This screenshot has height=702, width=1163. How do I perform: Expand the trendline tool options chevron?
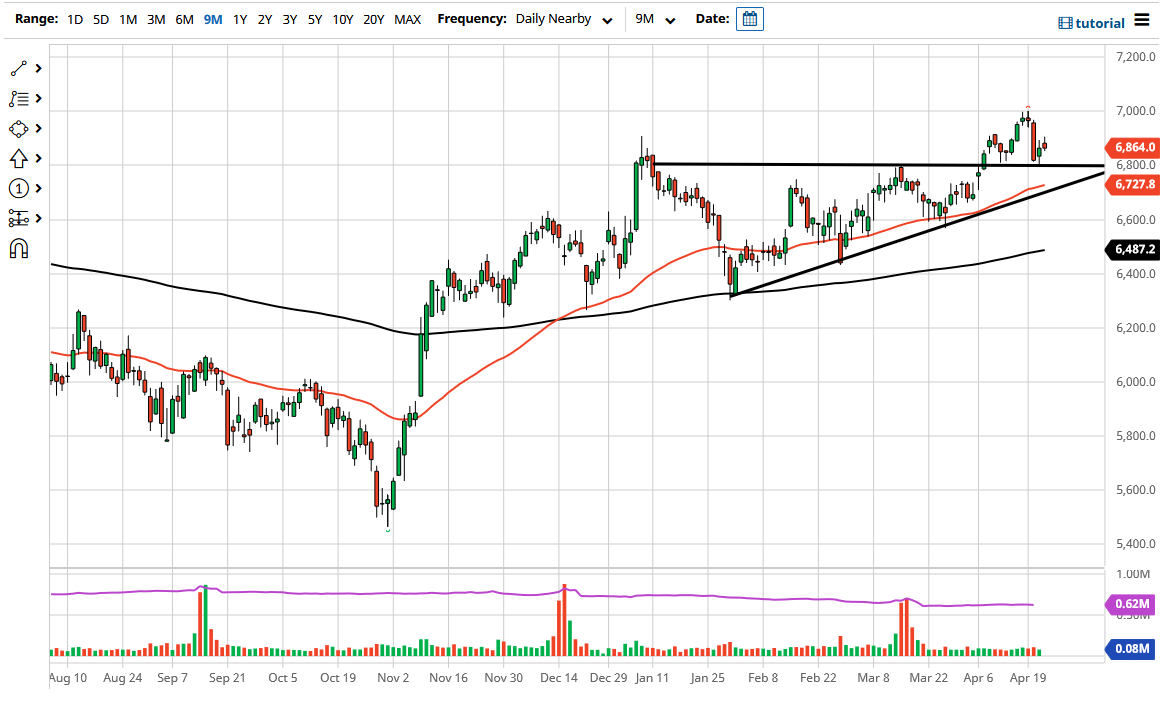(40, 68)
